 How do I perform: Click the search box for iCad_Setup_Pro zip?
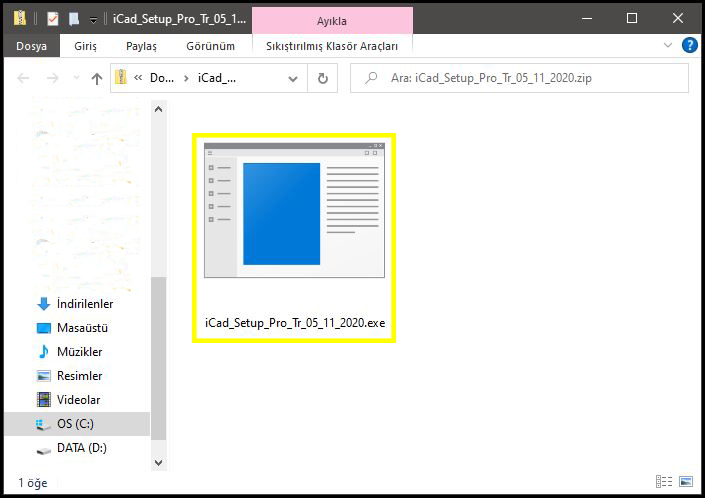(519, 78)
